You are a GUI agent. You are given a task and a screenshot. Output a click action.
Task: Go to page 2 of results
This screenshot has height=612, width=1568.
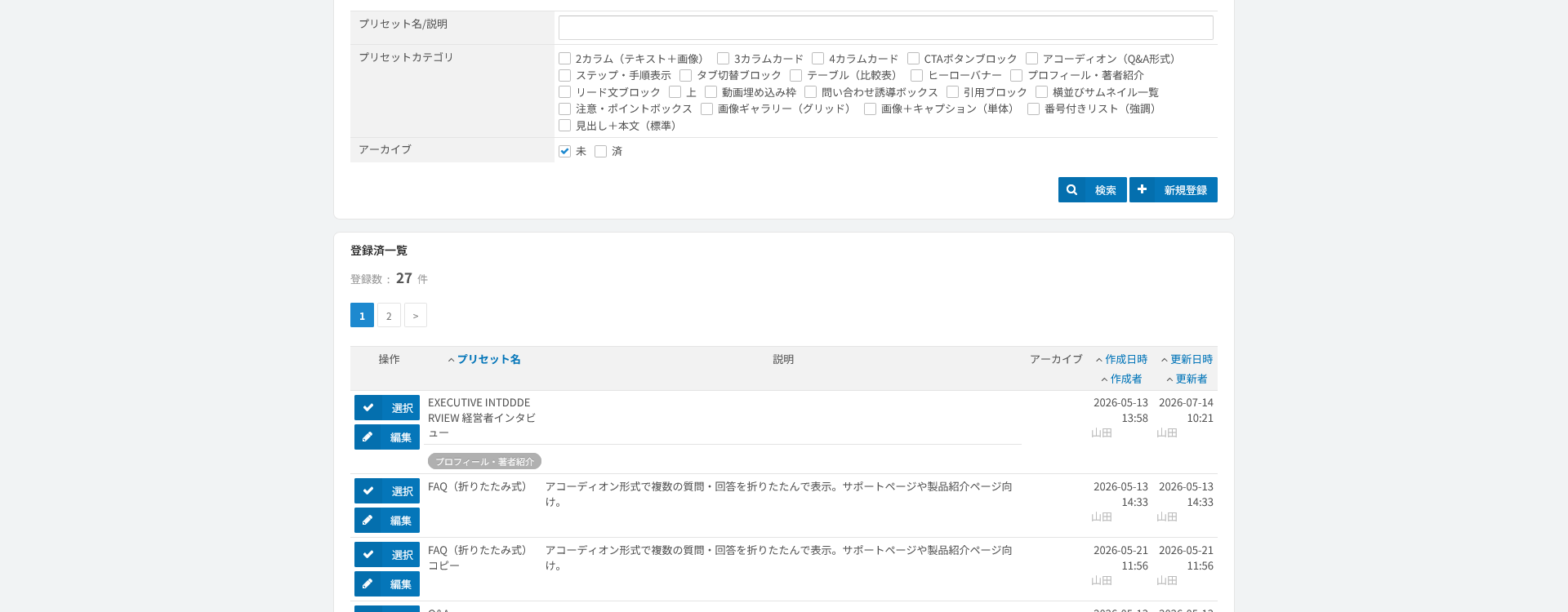(x=389, y=315)
